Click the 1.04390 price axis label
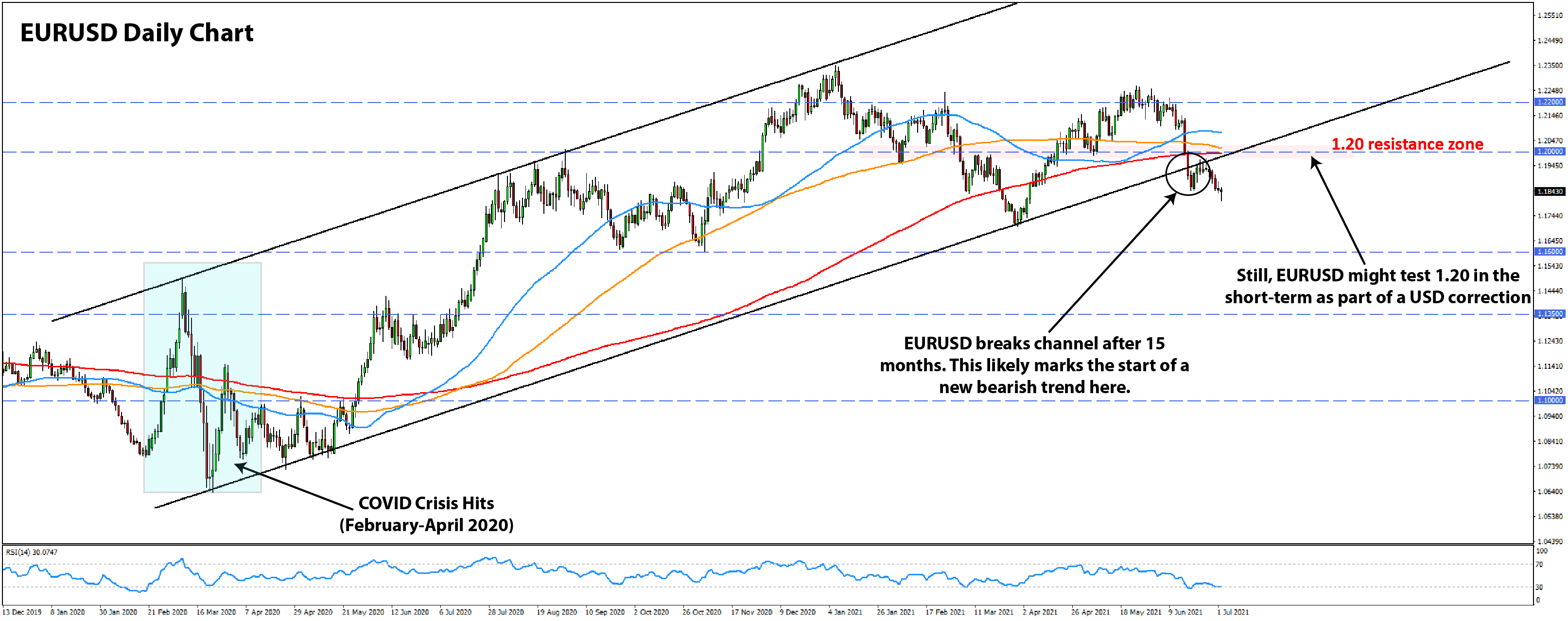This screenshot has height=621, width=1568. 1550,541
